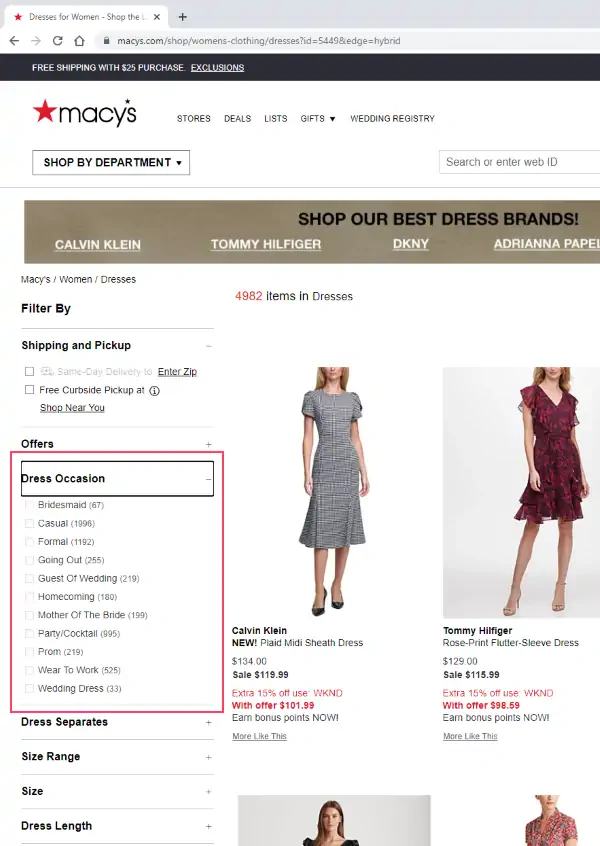Click the Macy's star logo
Screen dimensions: 600x846
(84, 112)
